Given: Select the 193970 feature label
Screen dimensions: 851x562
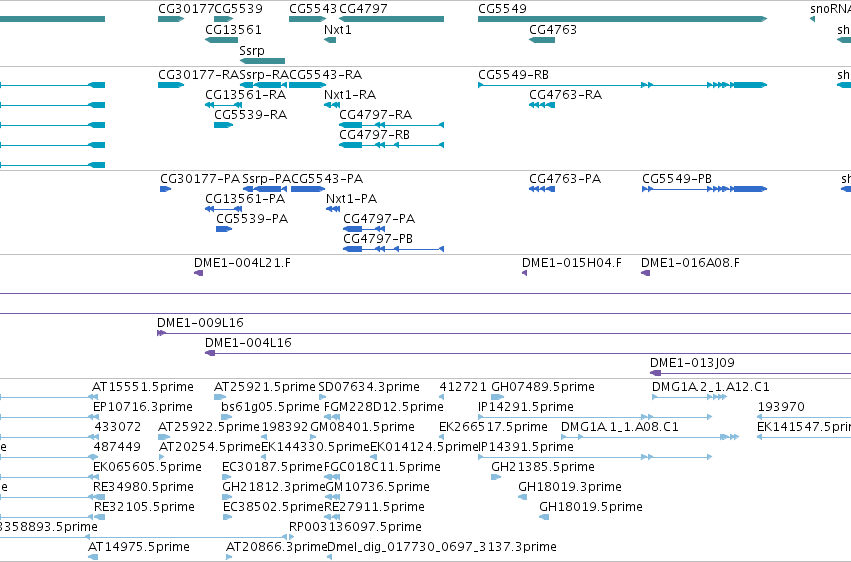Looking at the screenshot, I should (781, 407).
